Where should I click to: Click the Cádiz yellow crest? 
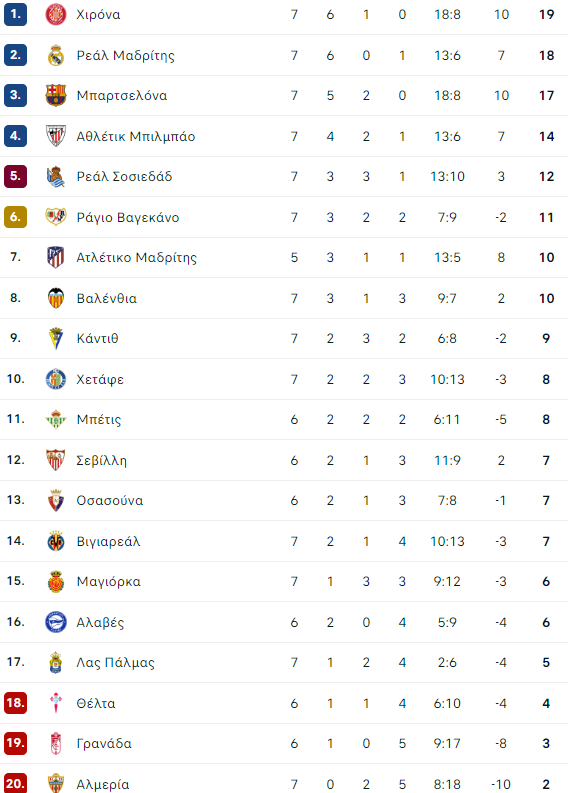click(x=56, y=338)
